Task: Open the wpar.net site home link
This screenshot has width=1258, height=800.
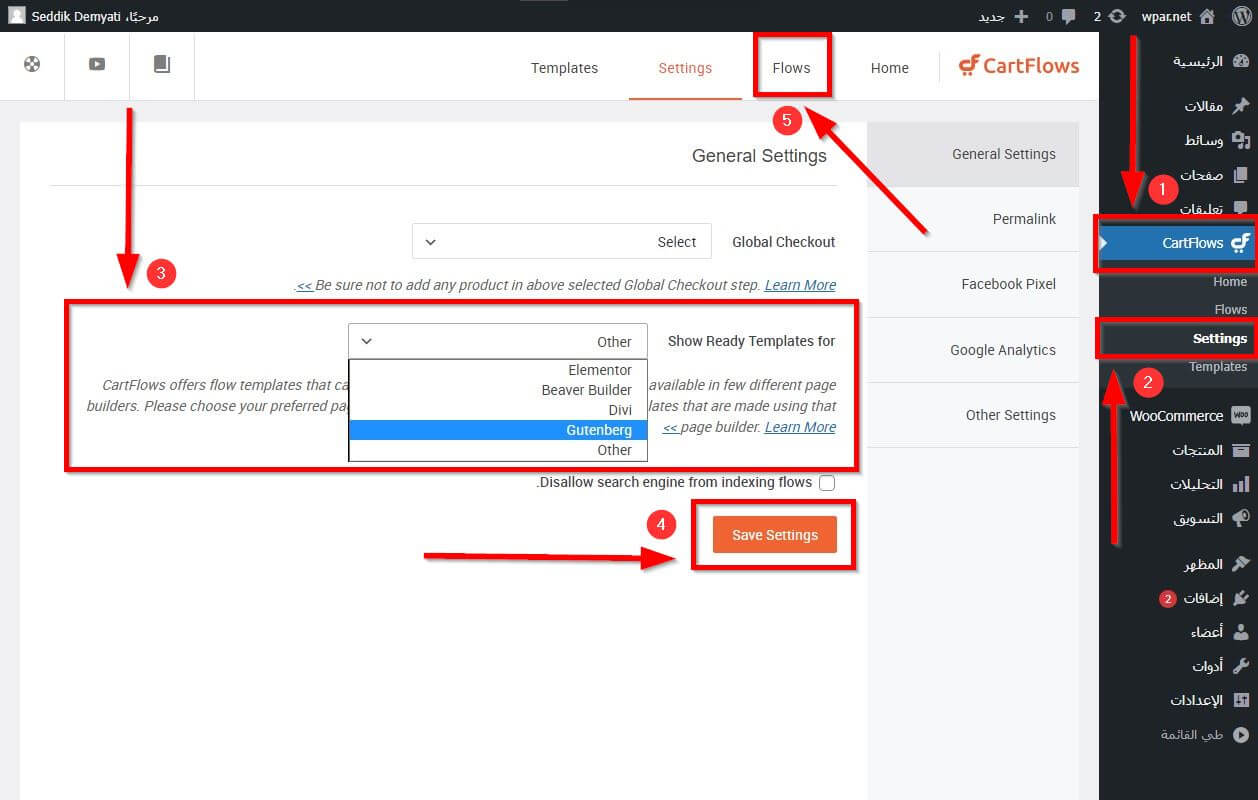Action: click(1177, 16)
